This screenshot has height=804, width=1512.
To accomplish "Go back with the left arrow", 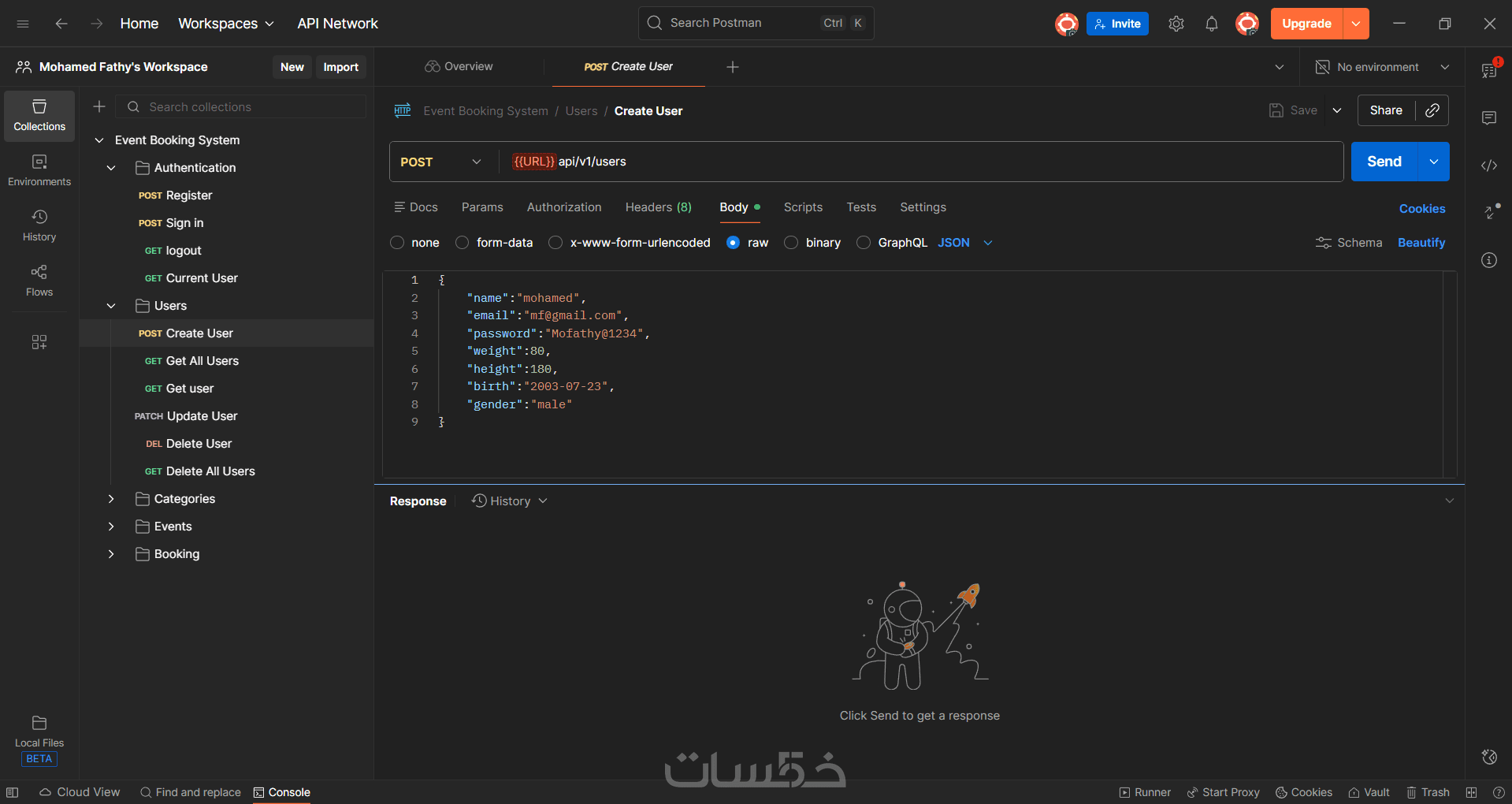I will pos(61,24).
